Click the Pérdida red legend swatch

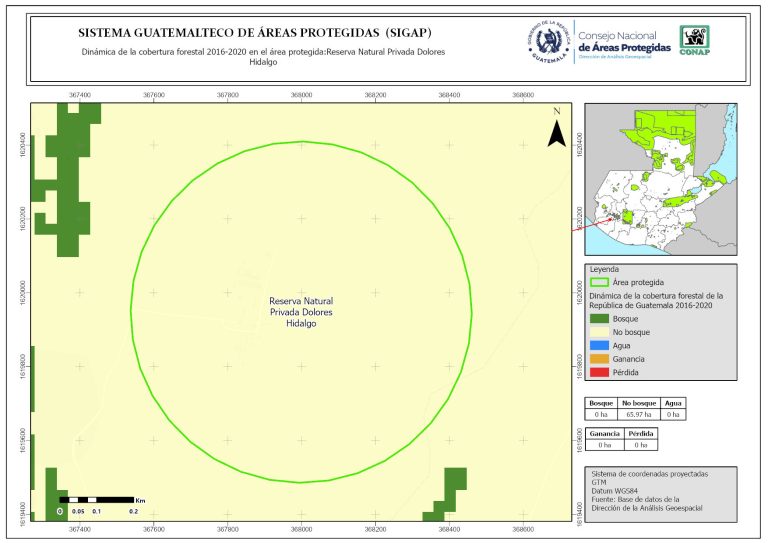[599, 372]
